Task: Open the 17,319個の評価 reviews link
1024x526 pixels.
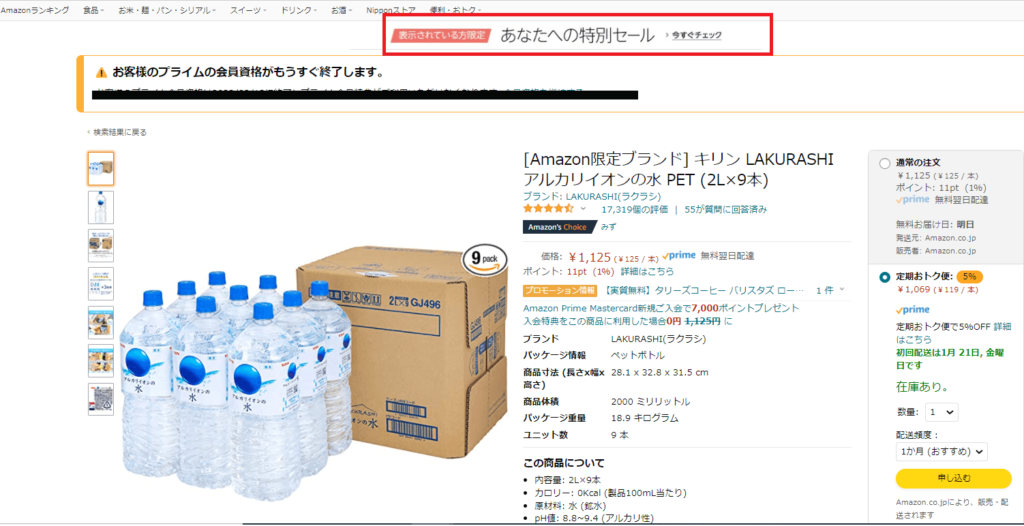Action: (634, 210)
